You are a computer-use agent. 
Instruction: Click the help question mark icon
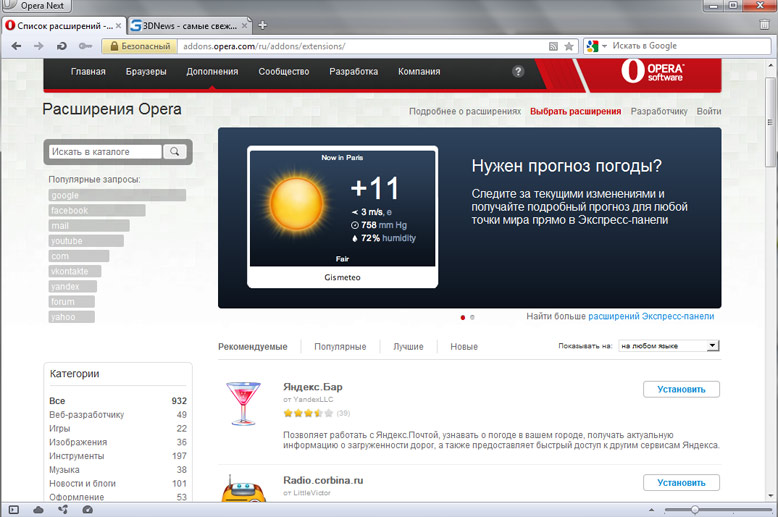pos(518,72)
